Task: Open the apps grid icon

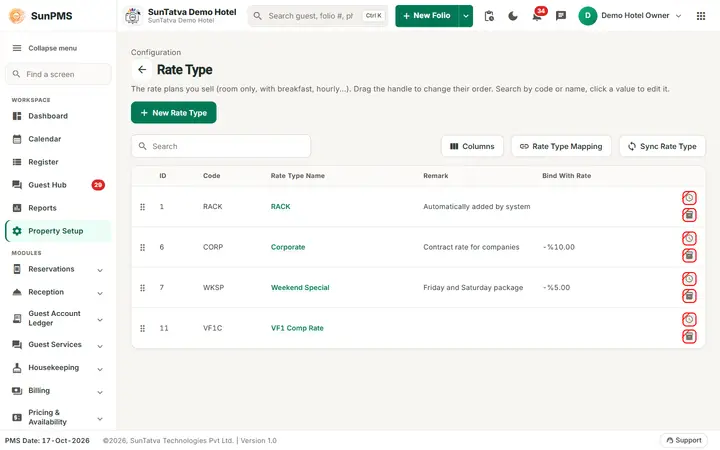Action: [x=701, y=16]
